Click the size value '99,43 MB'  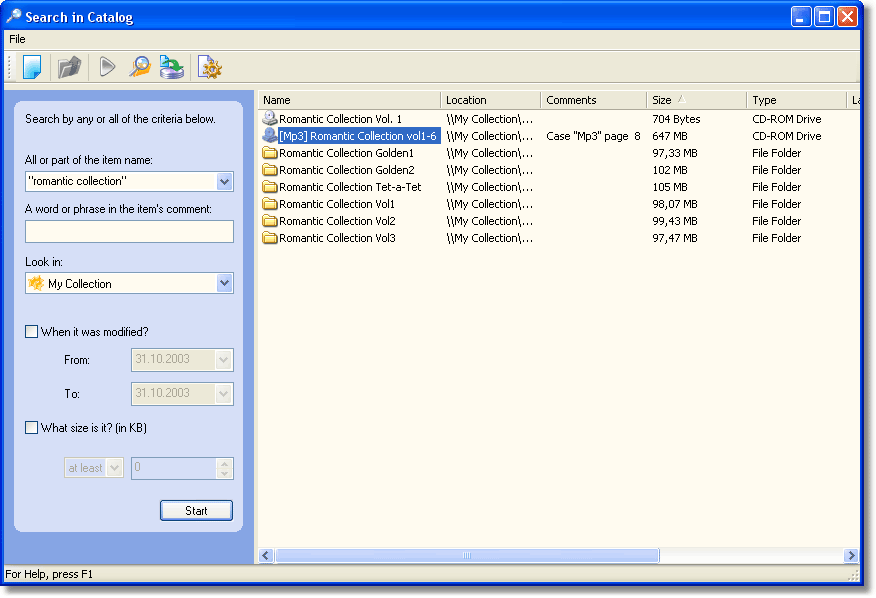click(675, 221)
